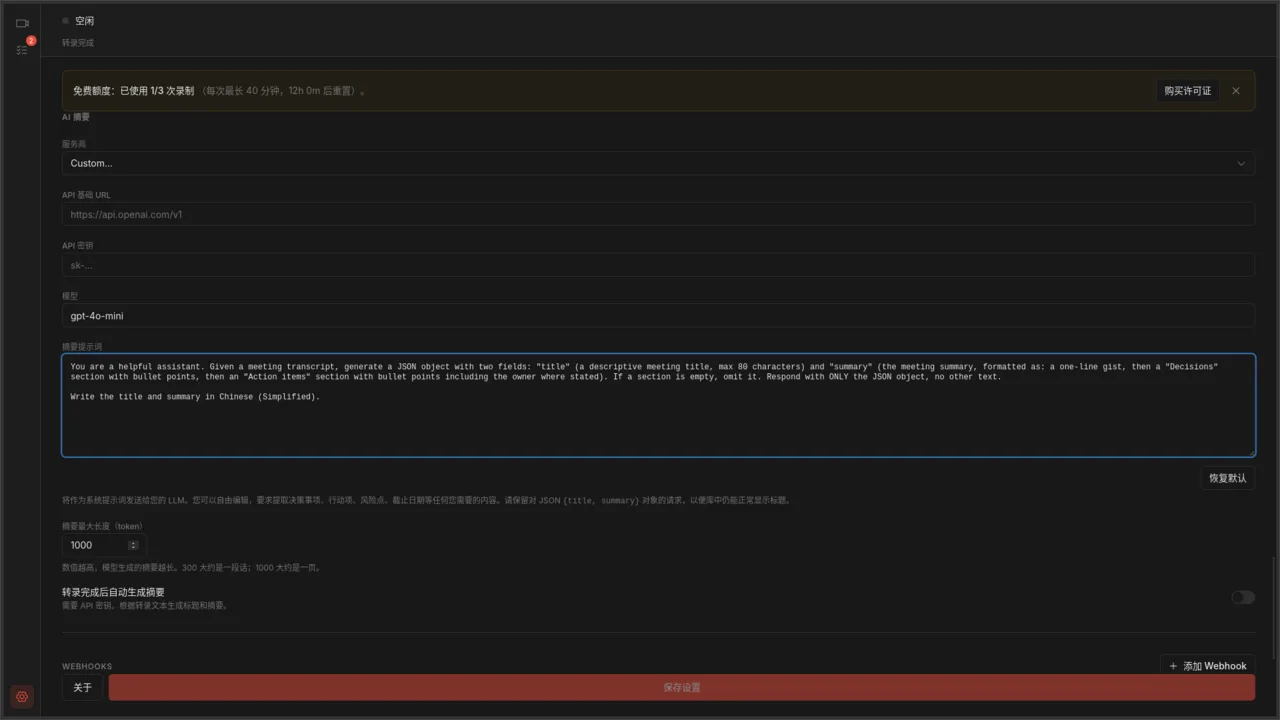The height and width of the screenshot is (720, 1280).
Task: Click the chevron arrow of provider selector
Action: 1241,163
